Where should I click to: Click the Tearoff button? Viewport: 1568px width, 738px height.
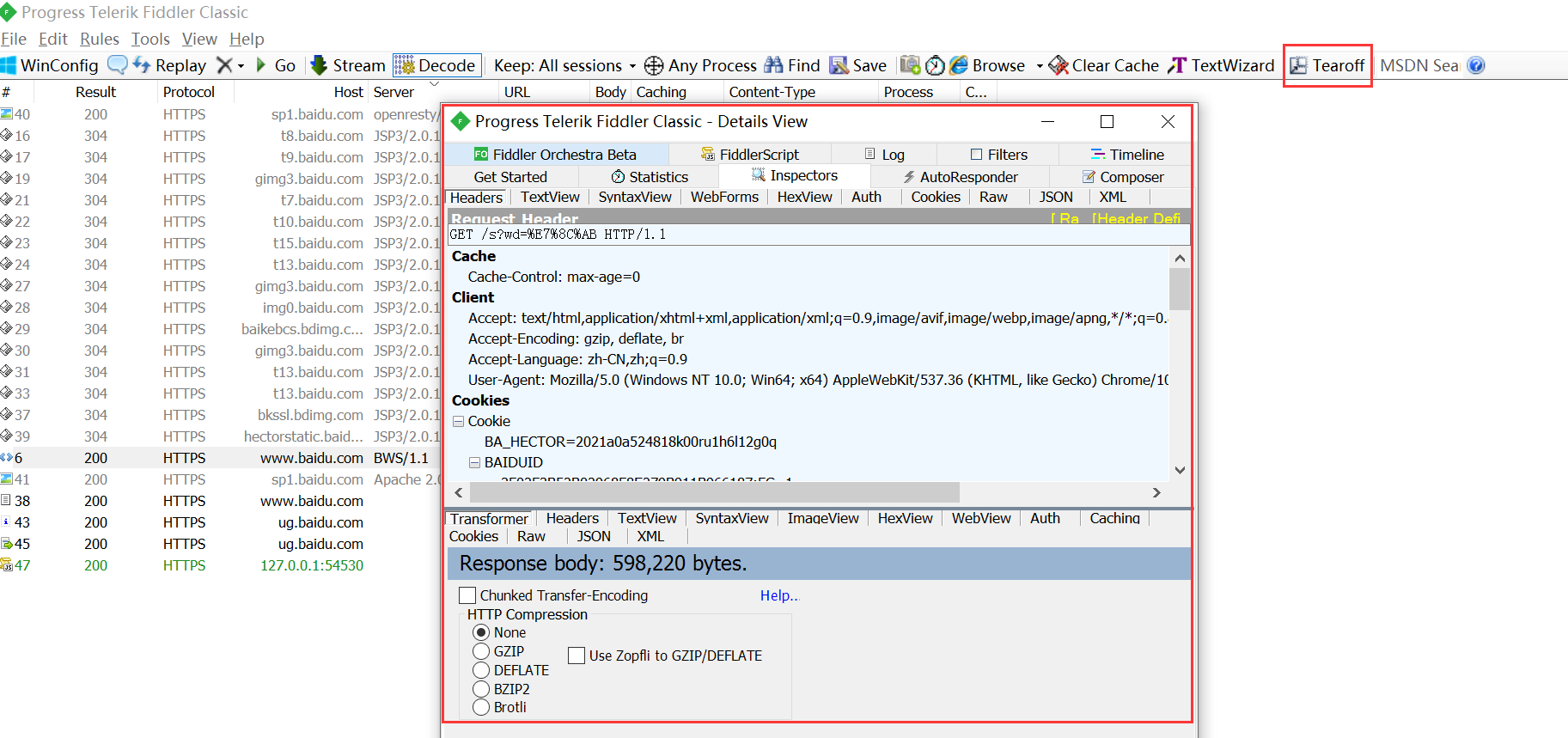(x=1327, y=65)
